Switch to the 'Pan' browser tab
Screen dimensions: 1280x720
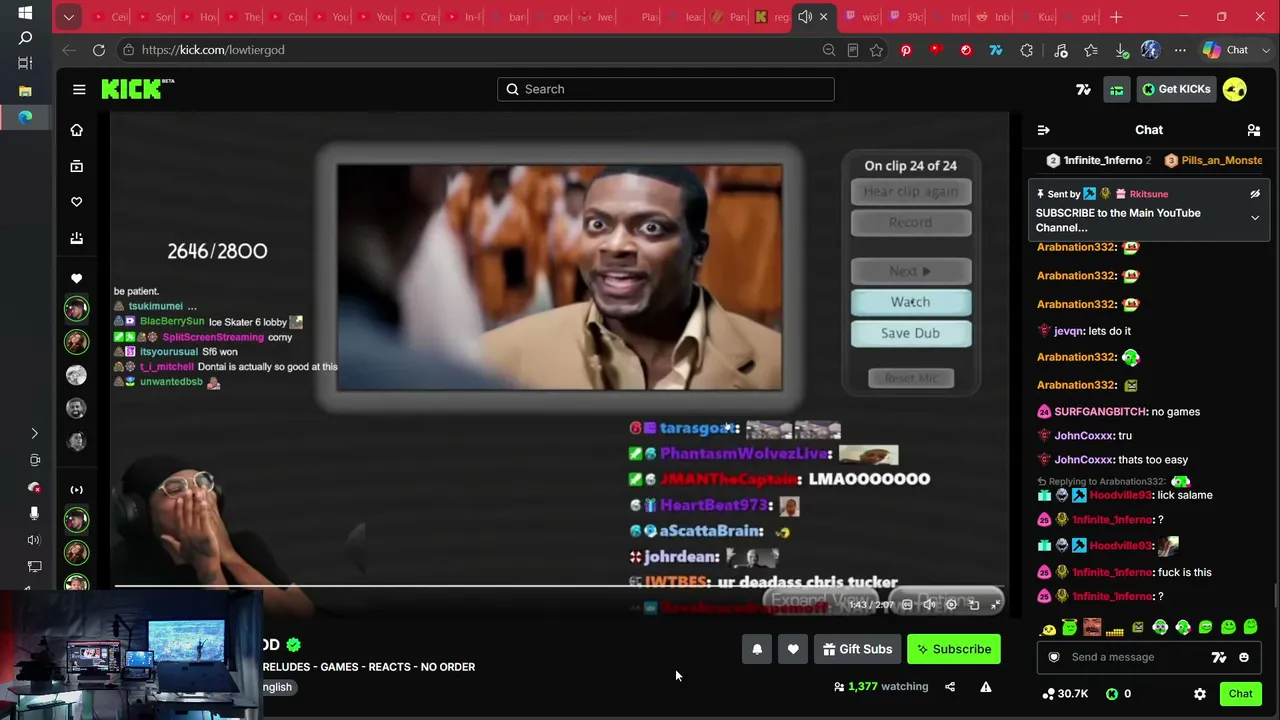(x=728, y=17)
